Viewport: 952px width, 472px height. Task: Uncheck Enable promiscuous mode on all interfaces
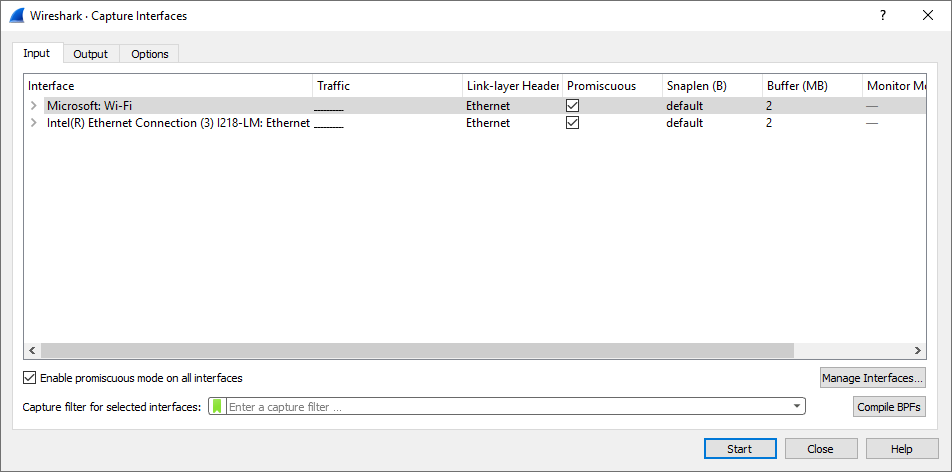(x=30, y=378)
